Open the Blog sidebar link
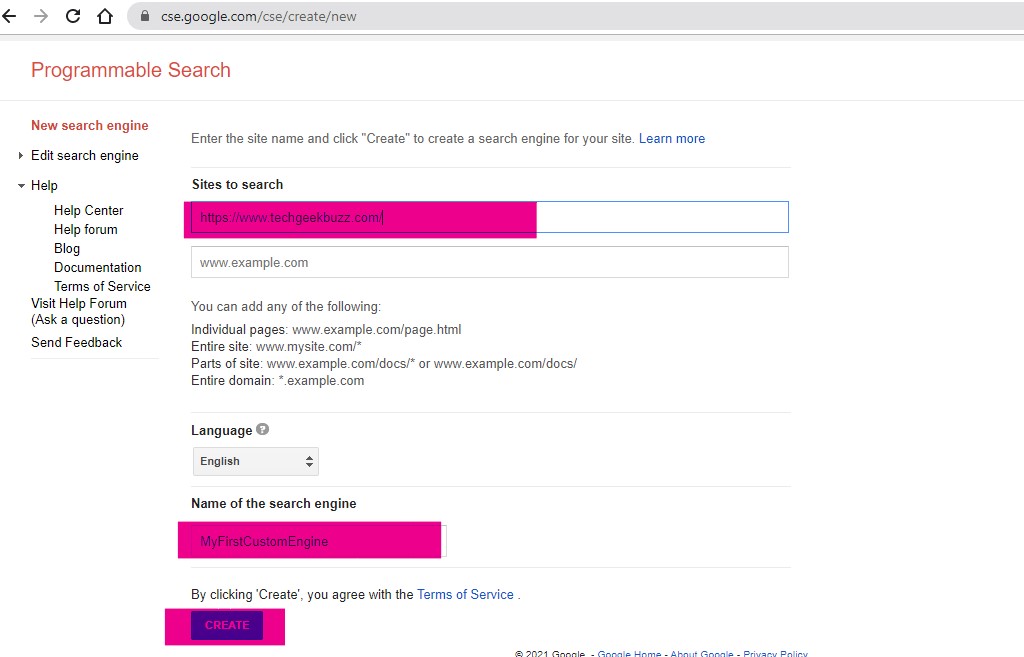Screen dimensions: 1024x657 67,249
